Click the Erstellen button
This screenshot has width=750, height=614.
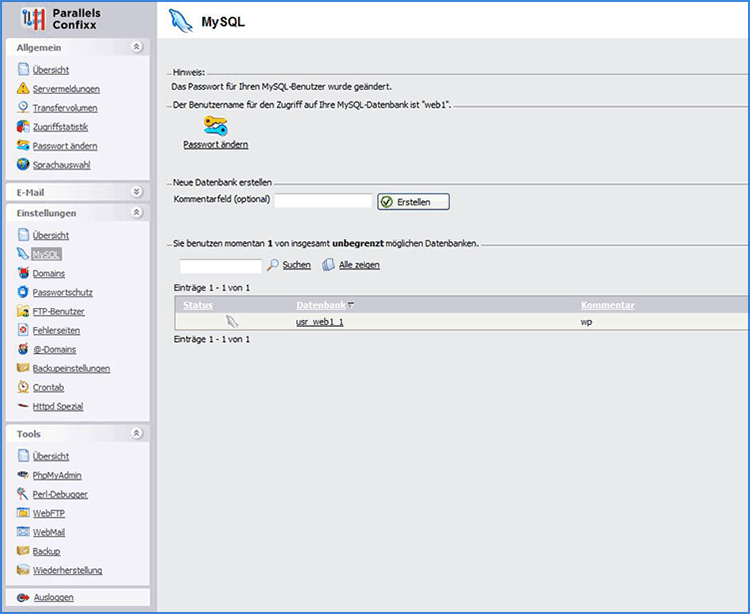413,202
